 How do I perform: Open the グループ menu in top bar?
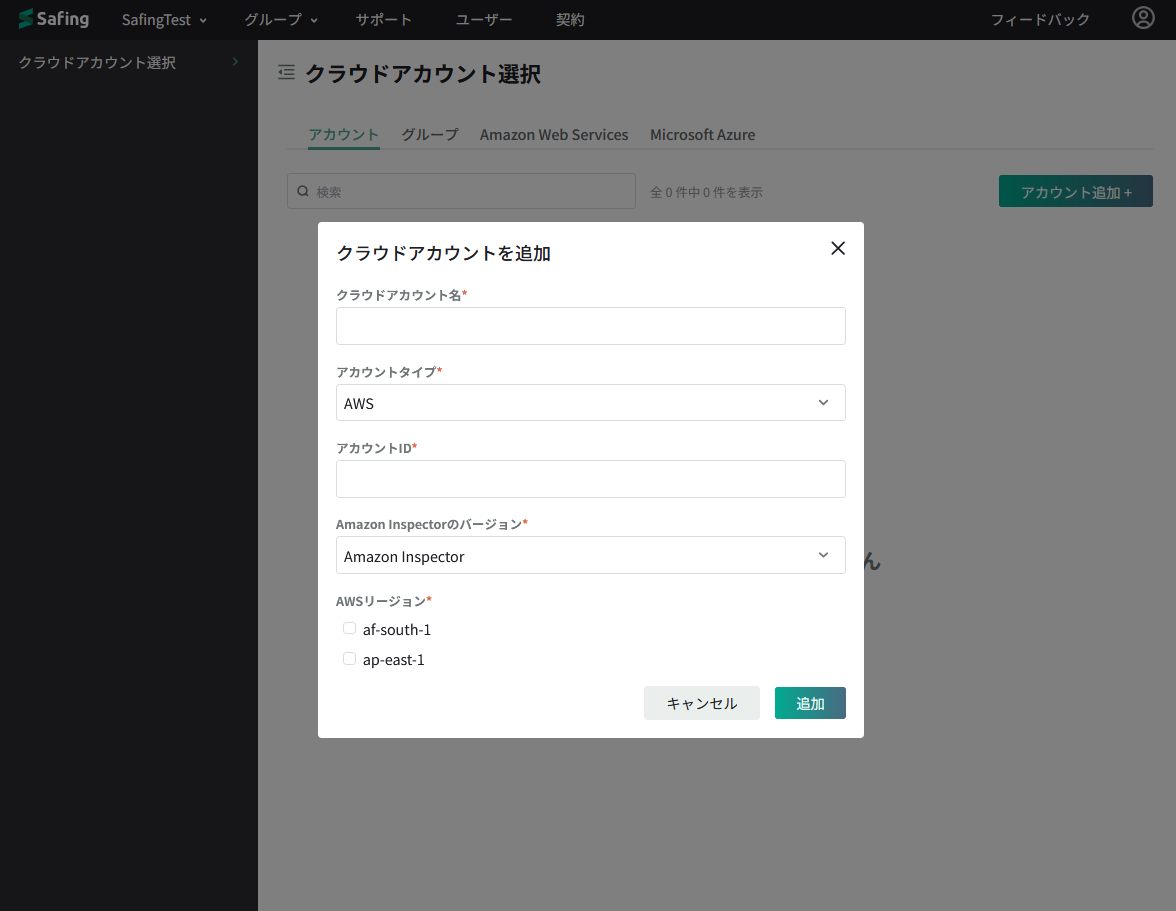pos(281,19)
